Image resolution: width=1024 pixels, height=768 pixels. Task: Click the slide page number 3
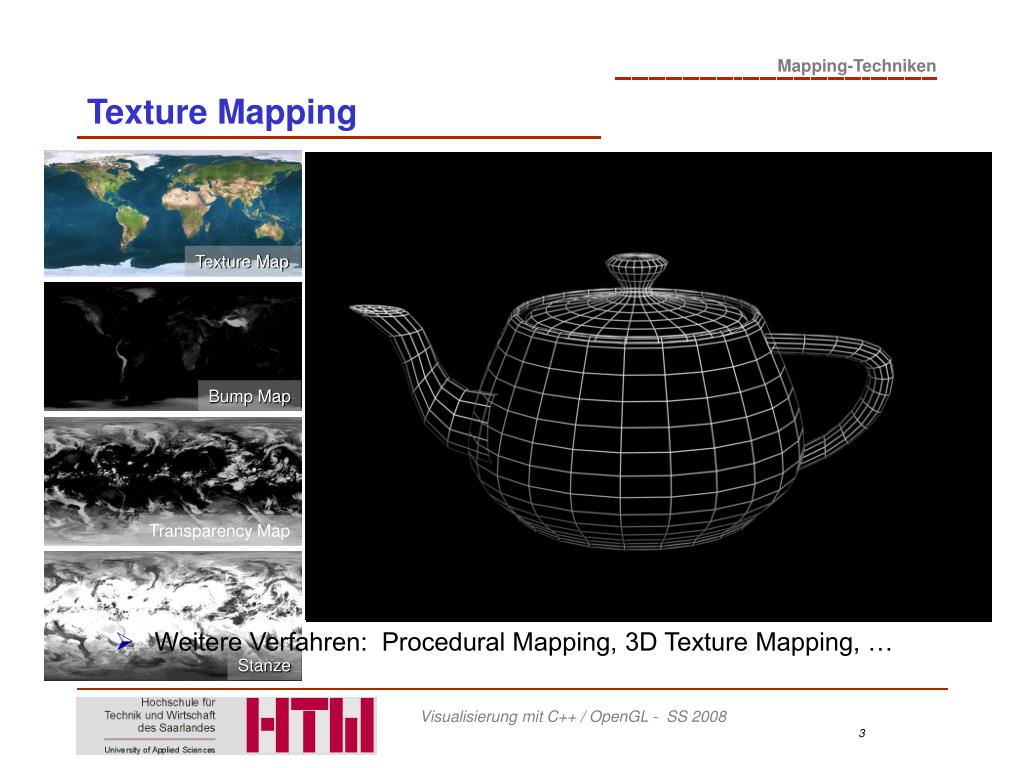(861, 734)
